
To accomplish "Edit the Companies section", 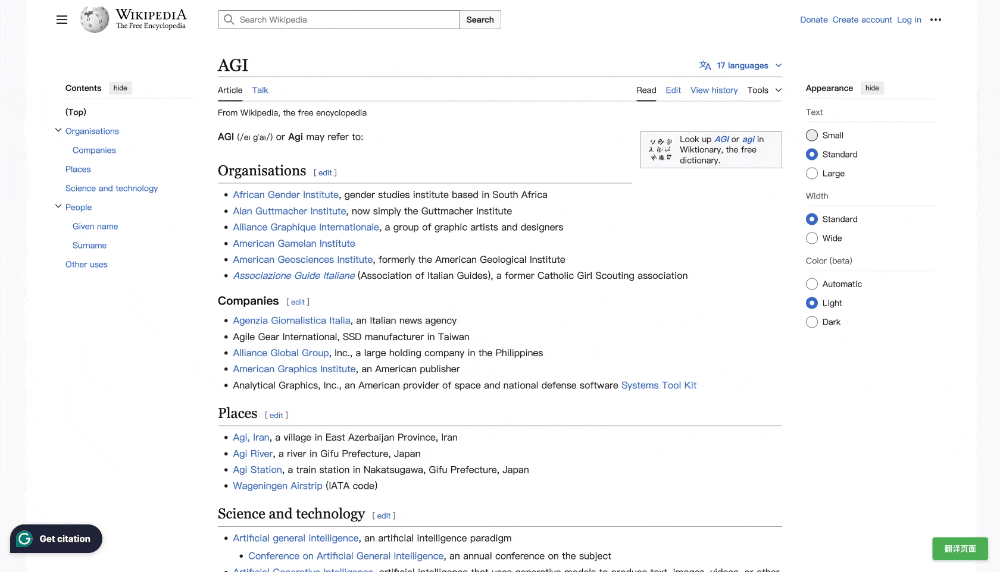I will coord(297,302).
